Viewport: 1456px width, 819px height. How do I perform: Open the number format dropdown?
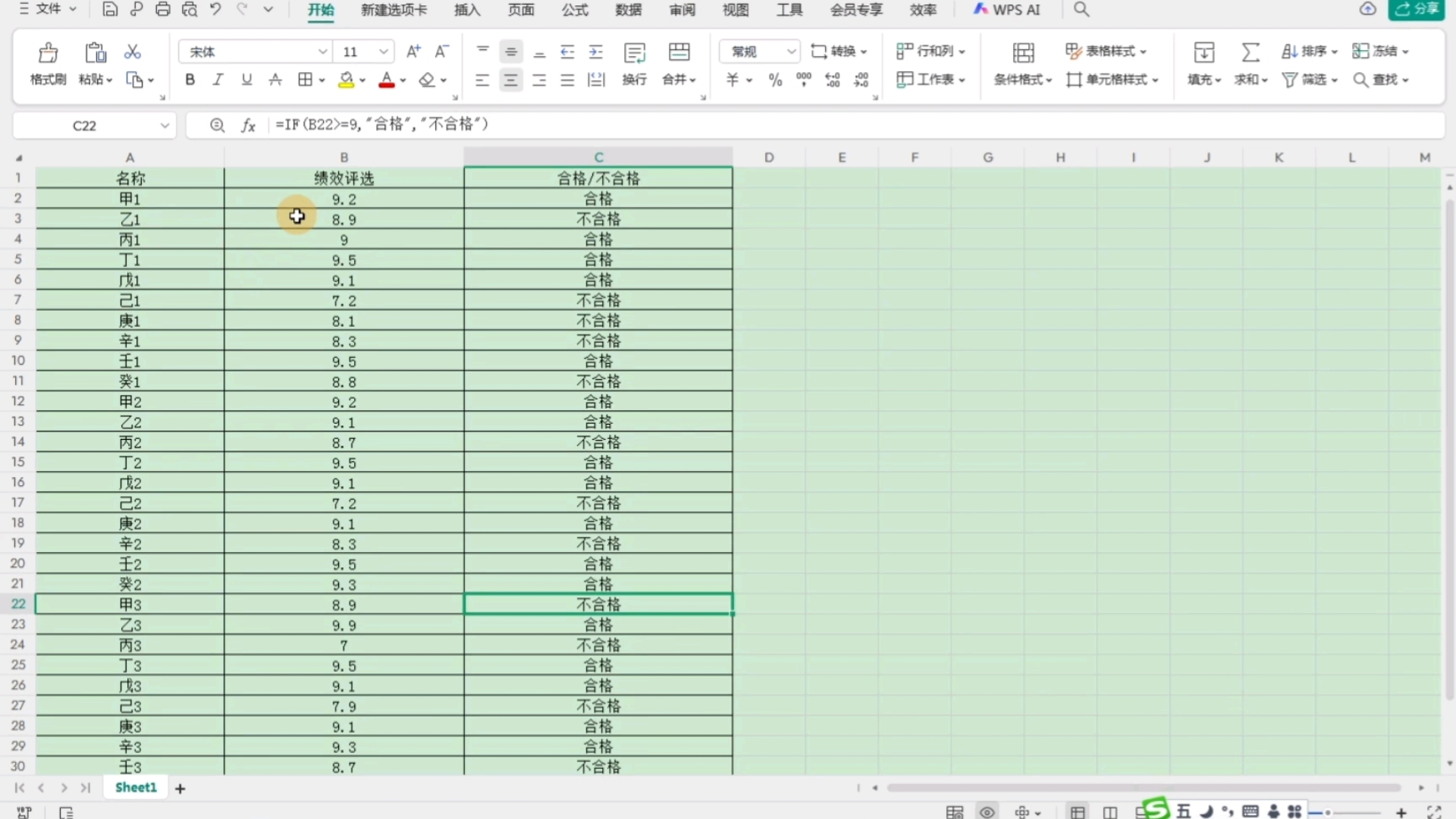point(791,52)
